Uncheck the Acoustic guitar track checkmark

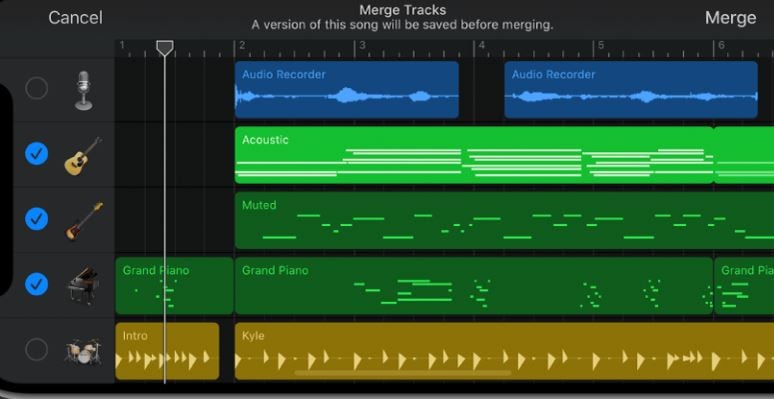tap(37, 154)
